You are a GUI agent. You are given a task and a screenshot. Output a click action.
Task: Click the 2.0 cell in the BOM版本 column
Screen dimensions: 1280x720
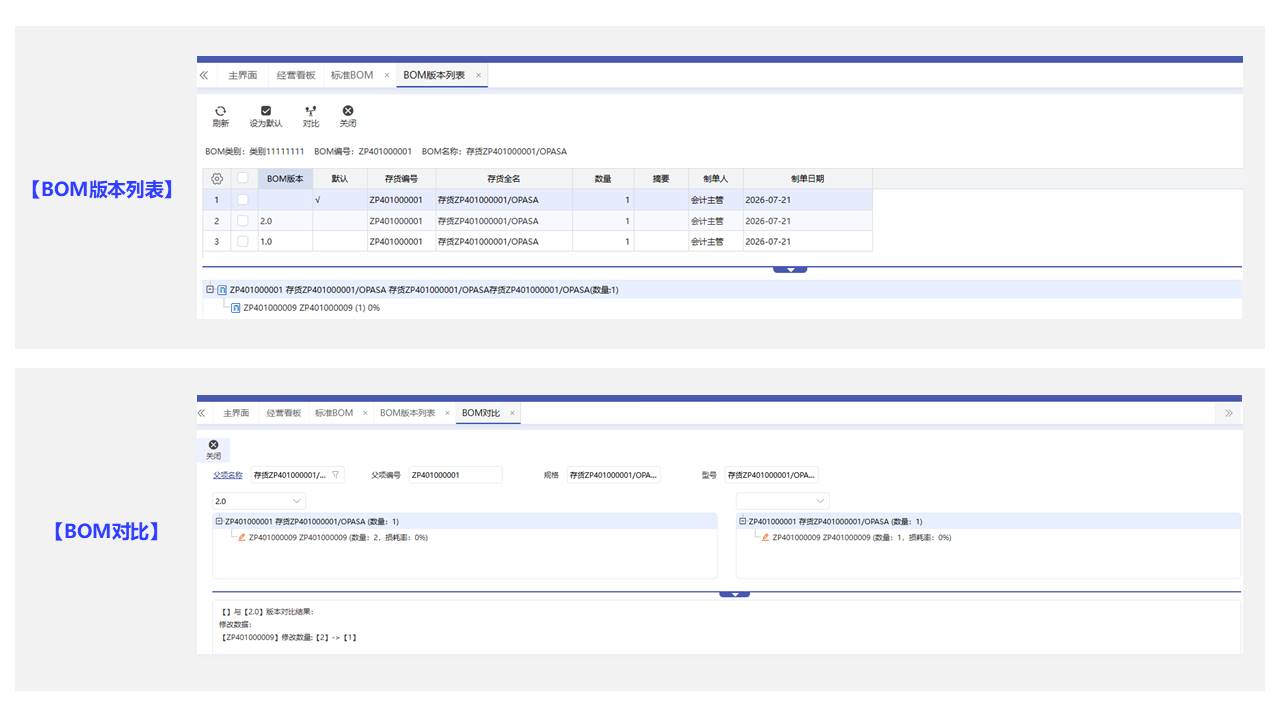(285, 221)
